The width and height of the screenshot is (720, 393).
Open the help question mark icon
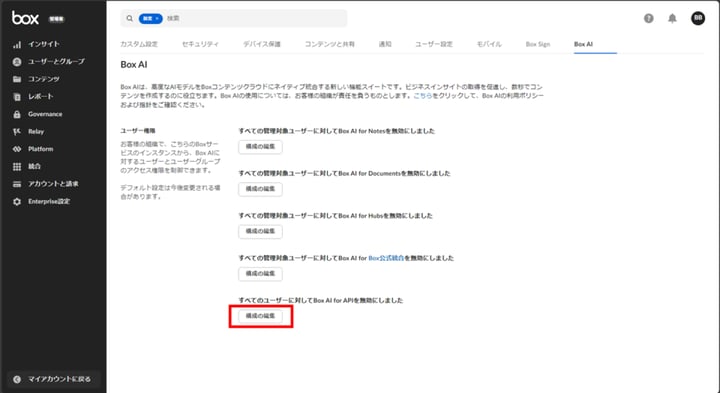(x=648, y=18)
